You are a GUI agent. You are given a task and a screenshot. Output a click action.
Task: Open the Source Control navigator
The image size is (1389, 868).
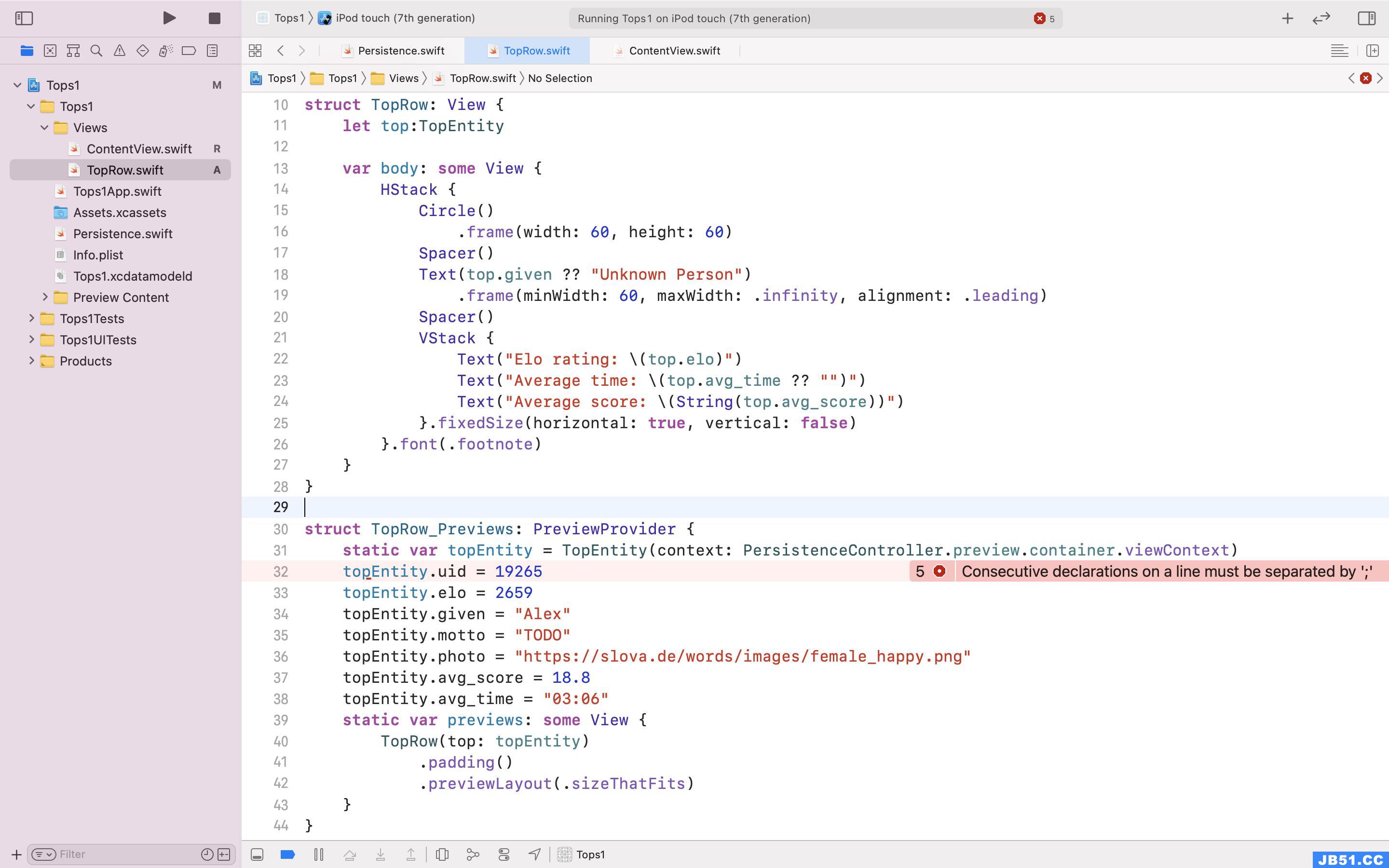pos(50,51)
